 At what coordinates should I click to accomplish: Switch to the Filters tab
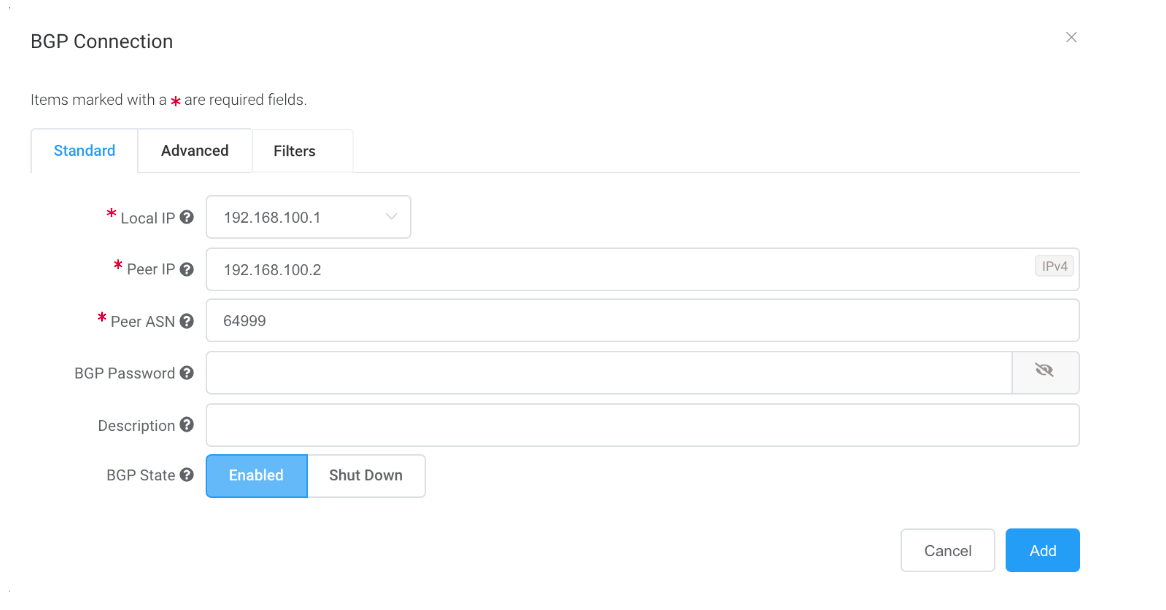point(295,151)
